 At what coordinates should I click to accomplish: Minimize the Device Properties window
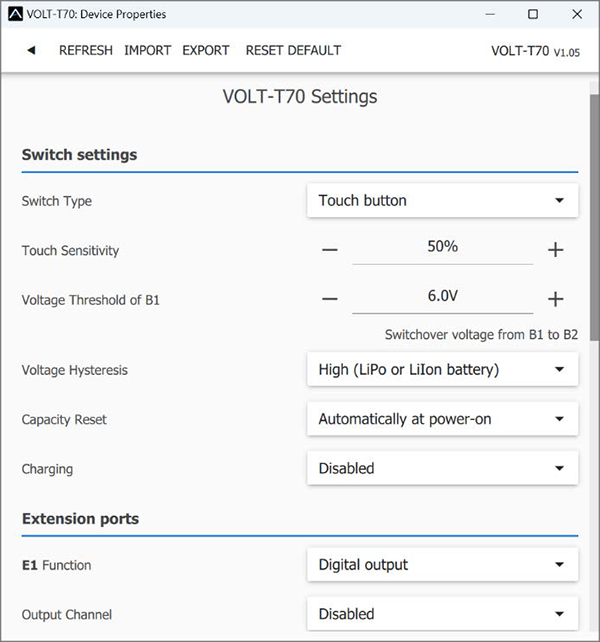pos(489,14)
